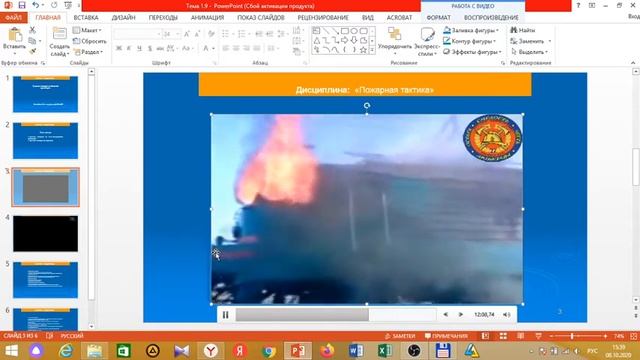Toggle underline (Ч) formatting
The height and width of the screenshot is (360, 640).
(139, 48)
